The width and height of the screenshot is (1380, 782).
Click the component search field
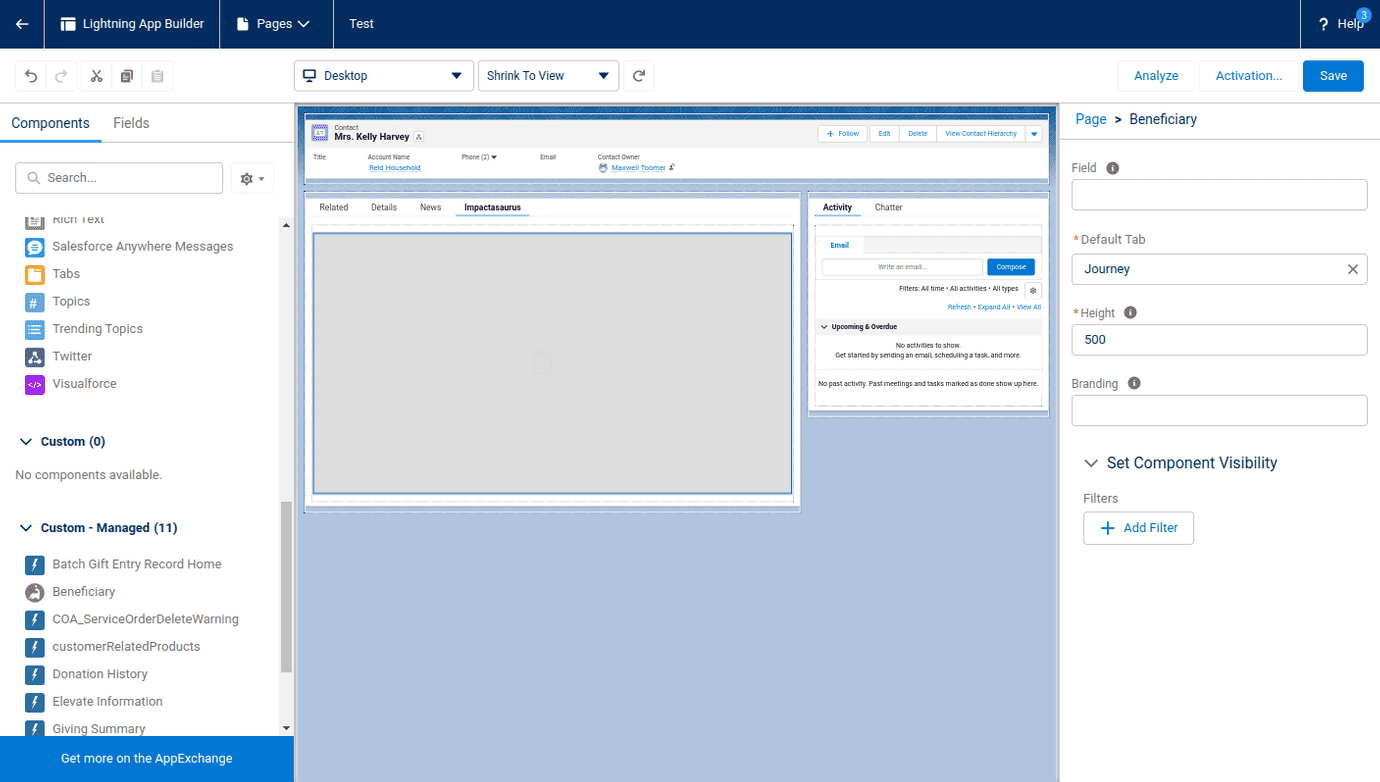point(118,177)
